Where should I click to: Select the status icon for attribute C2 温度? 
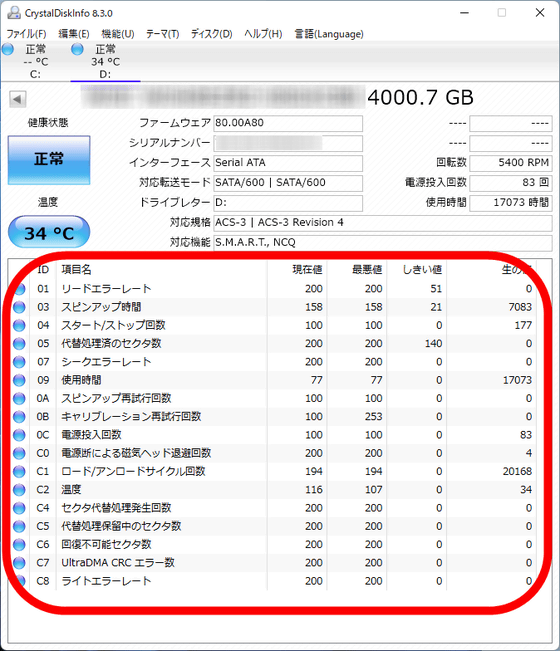tap(19, 490)
